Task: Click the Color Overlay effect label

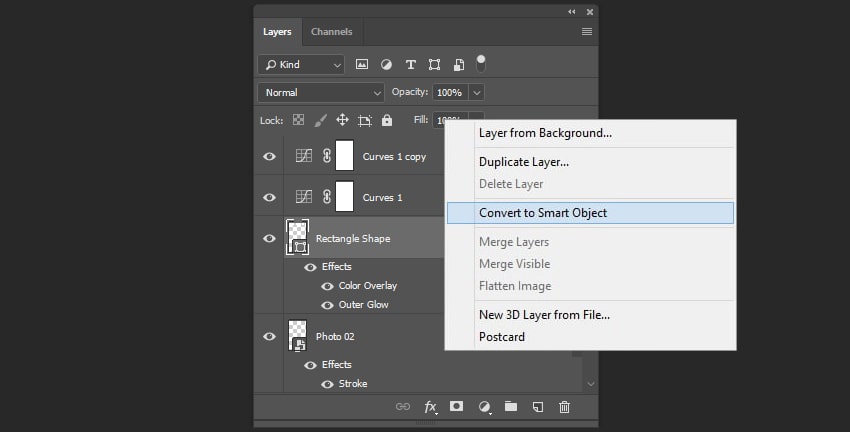Action: point(368,286)
